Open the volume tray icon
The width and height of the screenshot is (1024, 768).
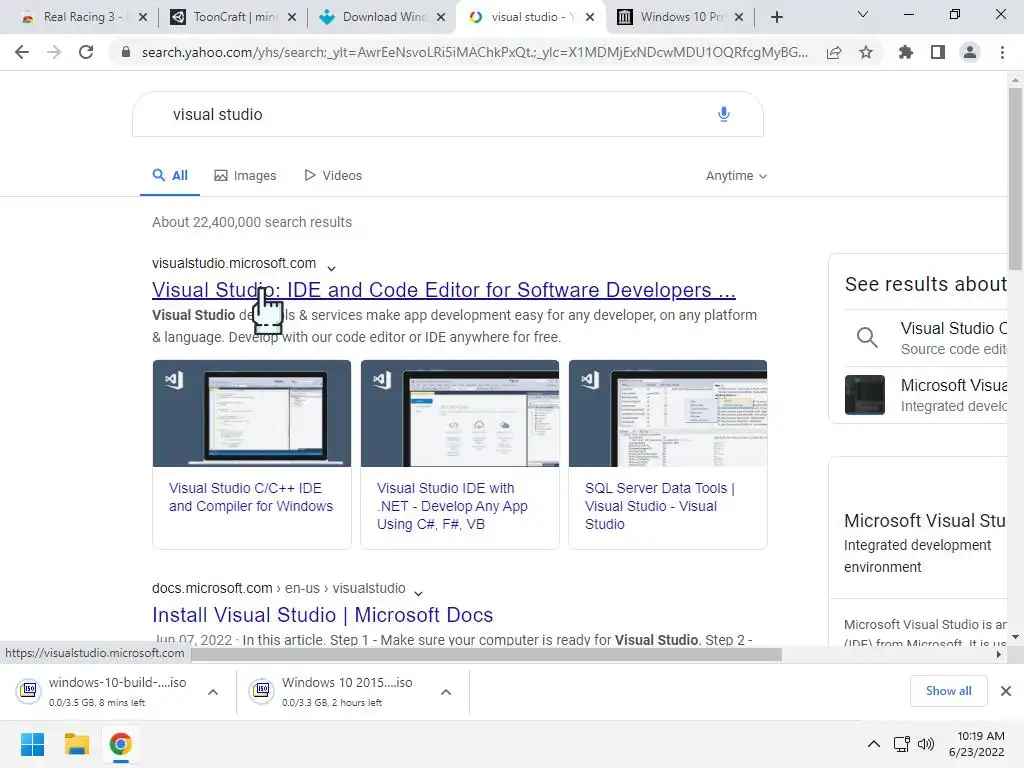[926, 744]
